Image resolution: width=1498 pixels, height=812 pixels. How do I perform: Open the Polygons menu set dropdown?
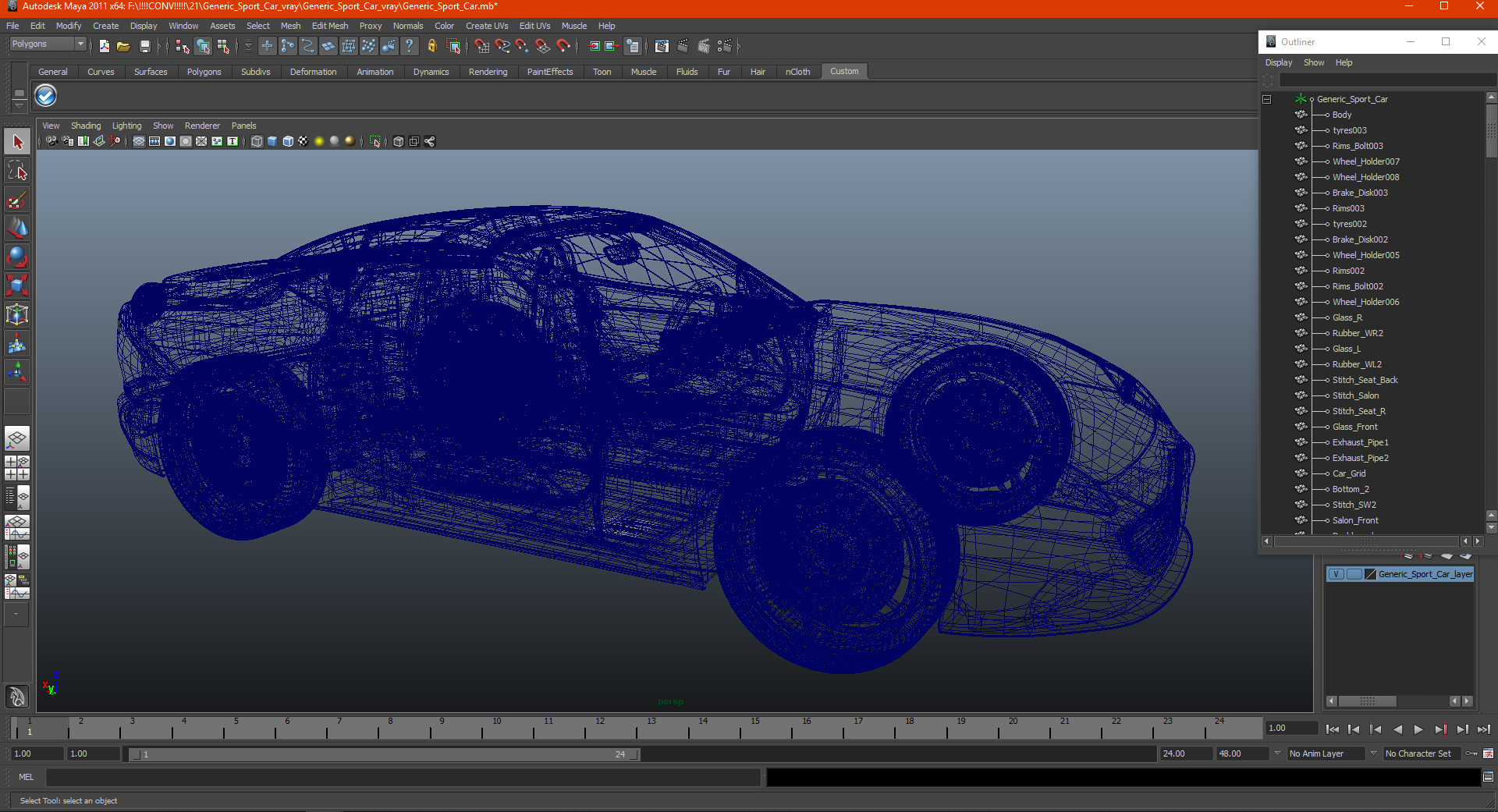(47, 44)
